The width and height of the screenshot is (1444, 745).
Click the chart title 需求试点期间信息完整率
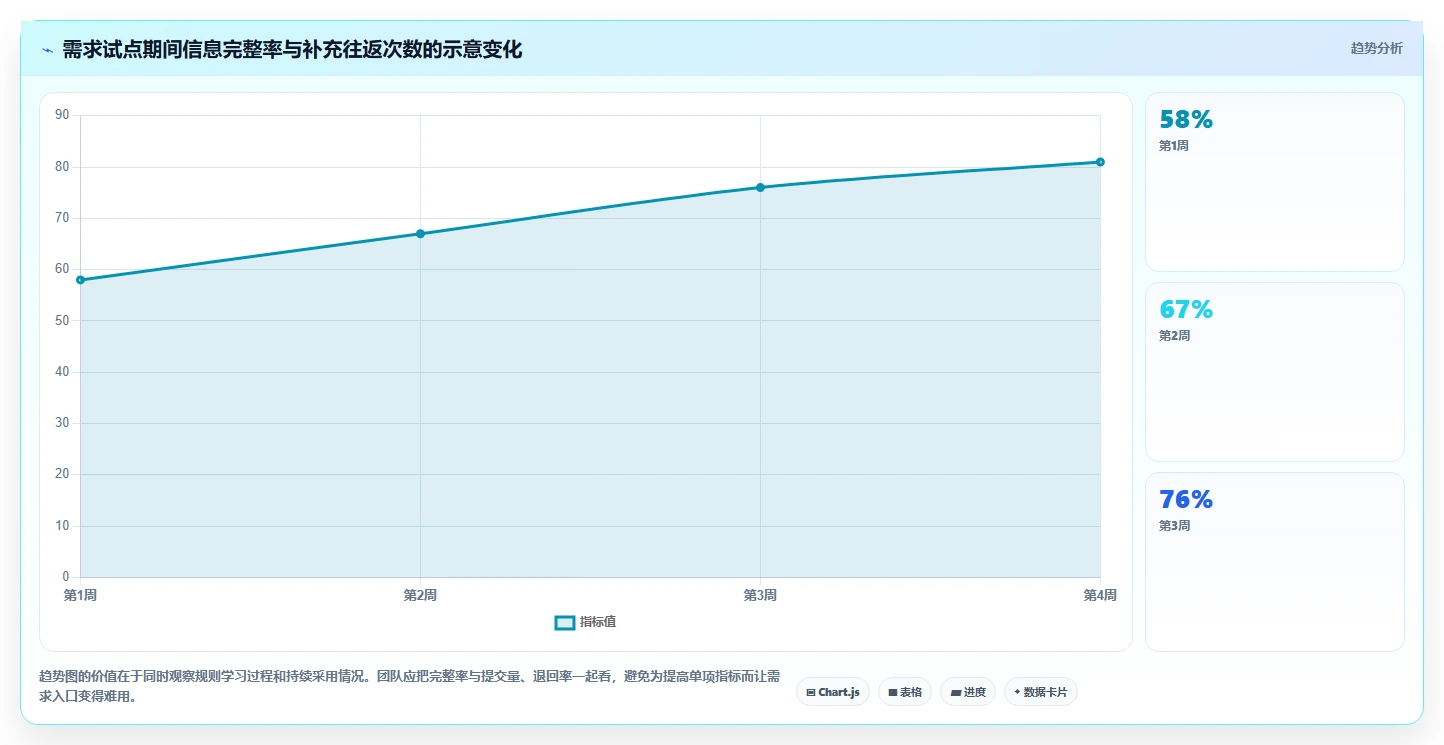click(292, 50)
